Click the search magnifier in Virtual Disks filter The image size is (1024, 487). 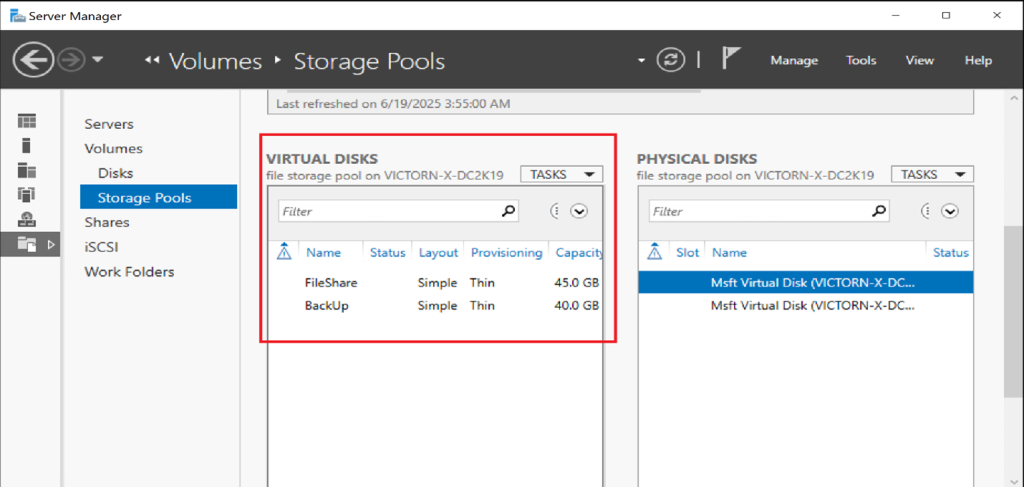point(508,211)
